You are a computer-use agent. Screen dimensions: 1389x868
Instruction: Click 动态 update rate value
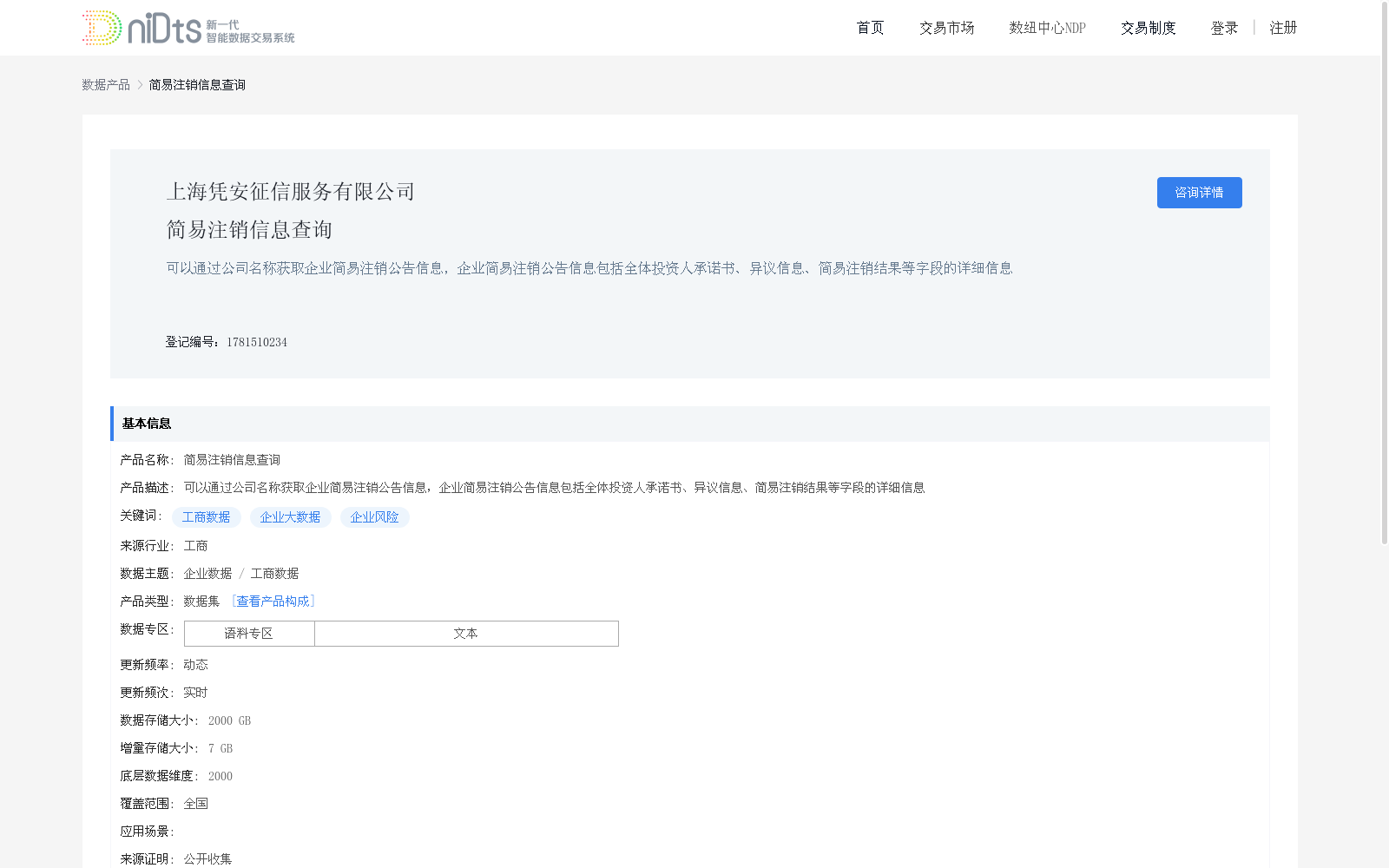coord(195,665)
